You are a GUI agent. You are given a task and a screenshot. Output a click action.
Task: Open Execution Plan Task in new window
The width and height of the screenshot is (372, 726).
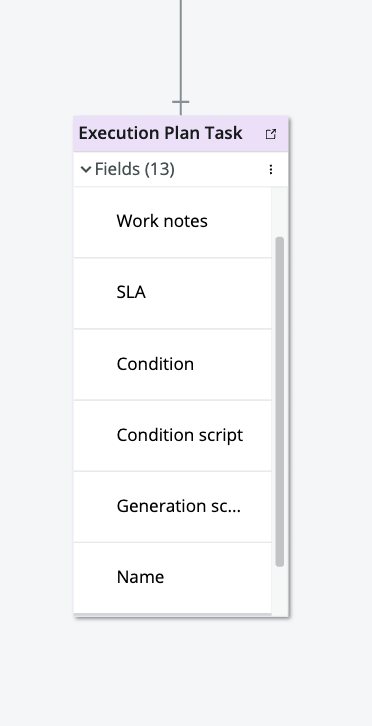[x=271, y=134]
